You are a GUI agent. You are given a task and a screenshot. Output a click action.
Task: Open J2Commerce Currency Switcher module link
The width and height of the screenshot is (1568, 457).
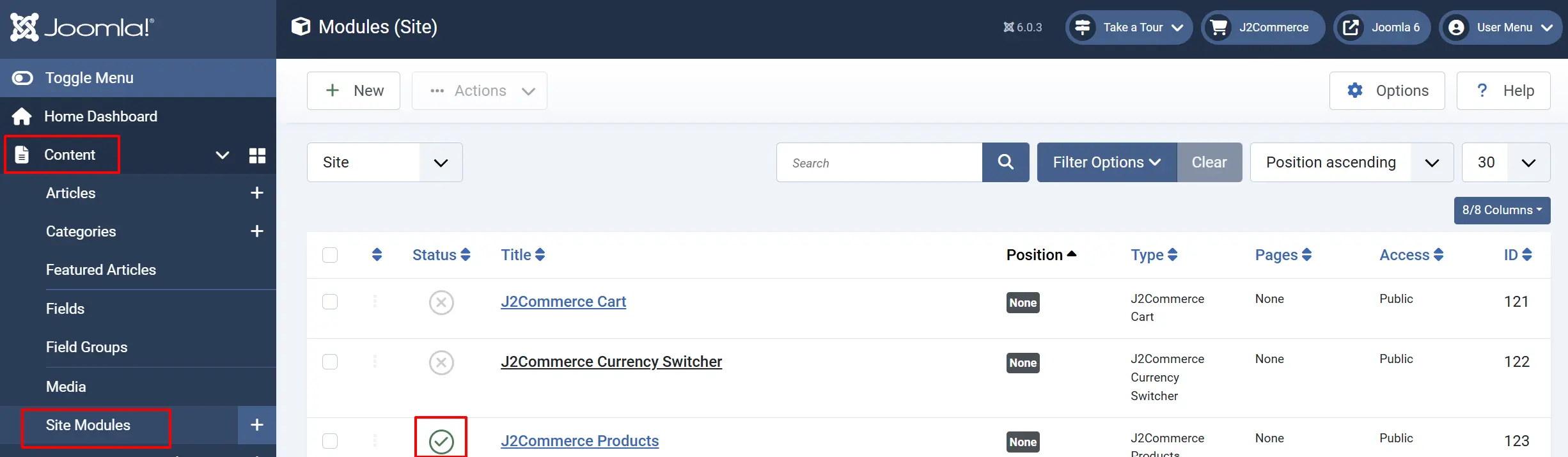[611, 362]
